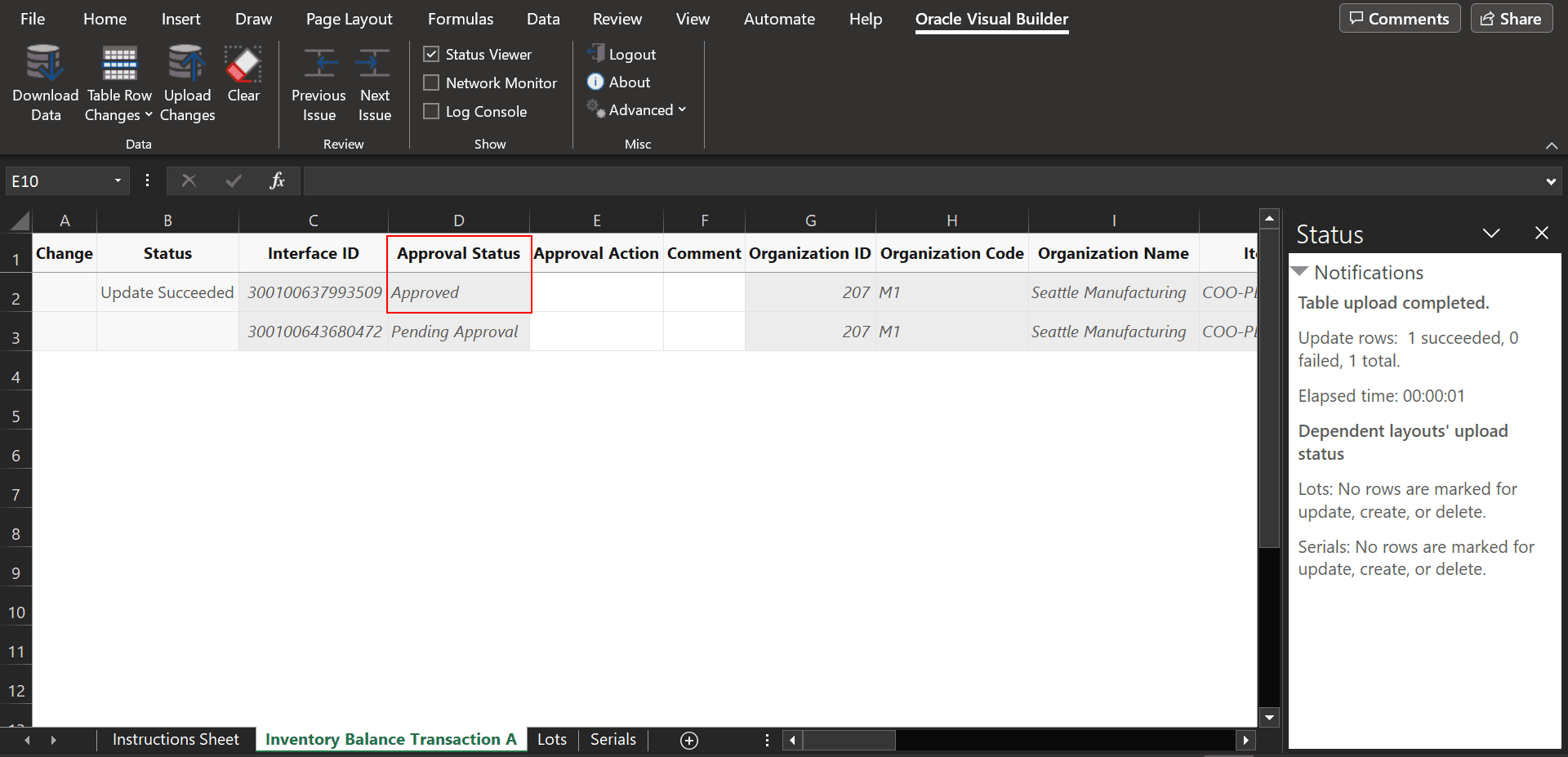Click the sheet tab bar options dots

[x=767, y=740]
